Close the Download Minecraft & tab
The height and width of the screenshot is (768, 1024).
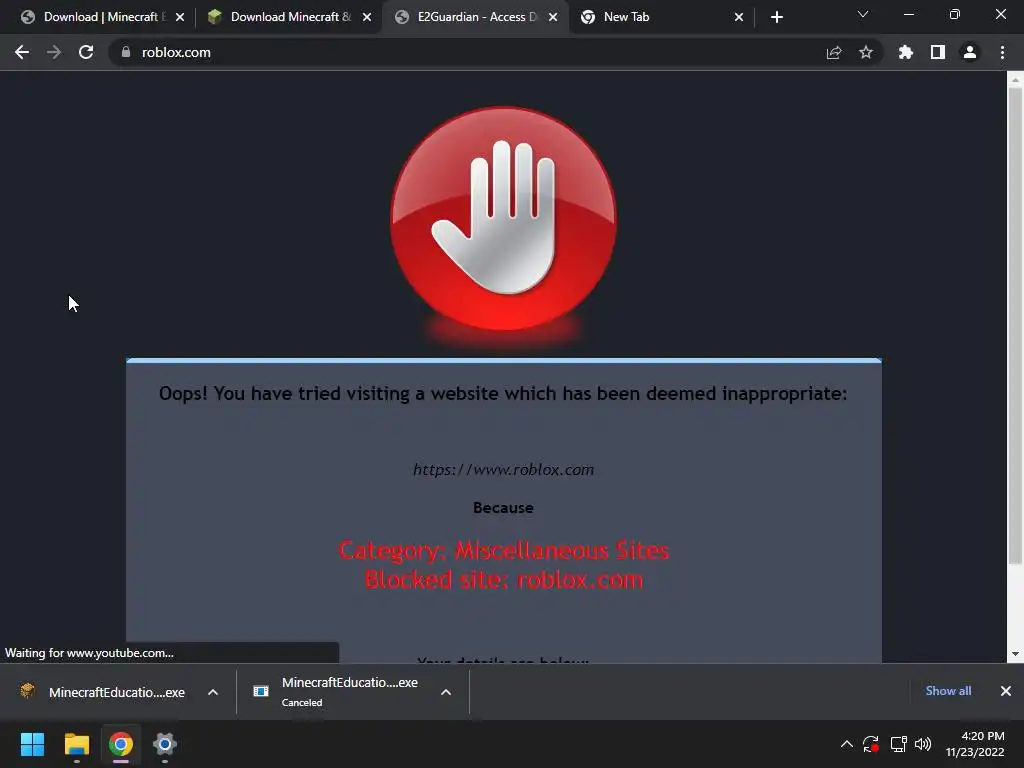367,17
